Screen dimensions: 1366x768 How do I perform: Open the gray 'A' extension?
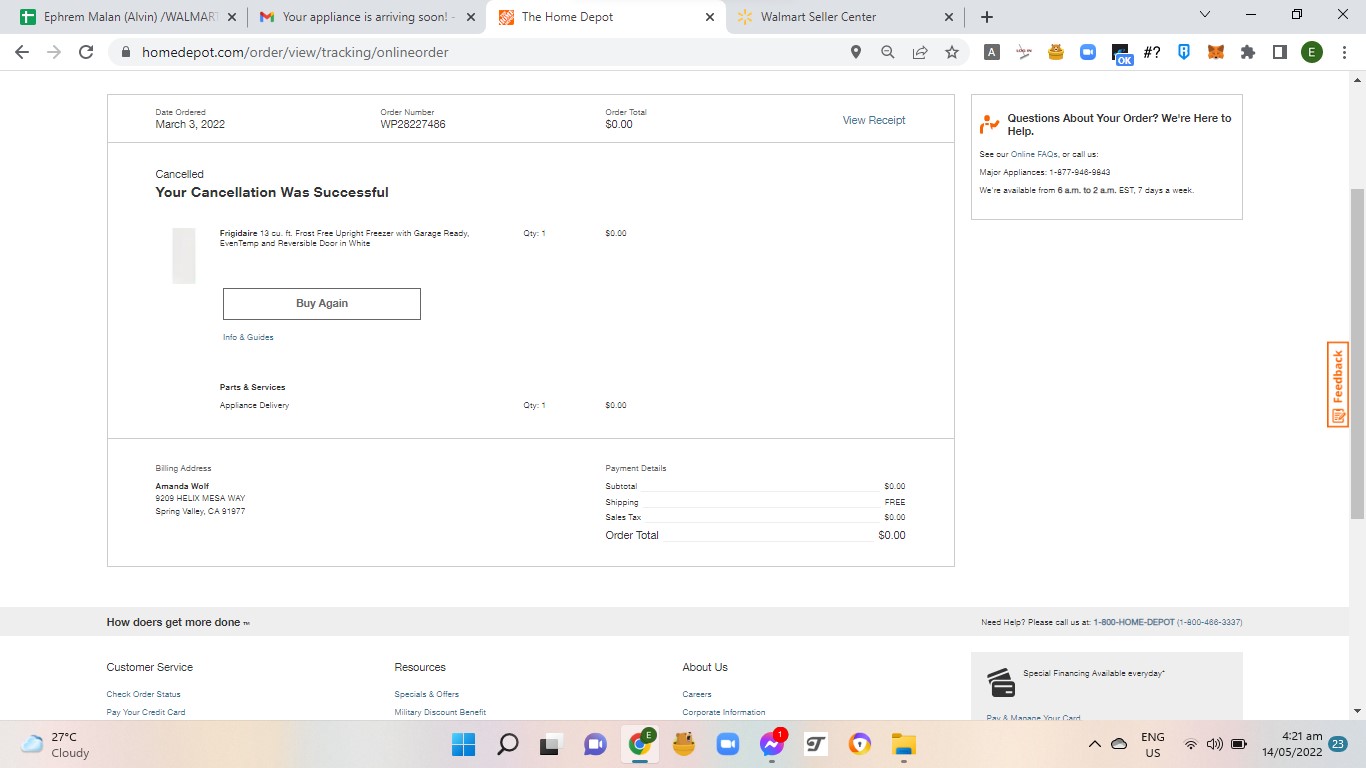coord(992,52)
